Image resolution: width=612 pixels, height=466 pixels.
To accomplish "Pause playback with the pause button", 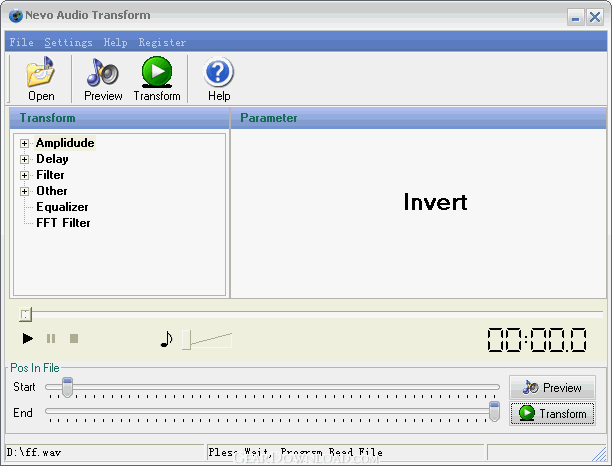I will click(x=51, y=338).
